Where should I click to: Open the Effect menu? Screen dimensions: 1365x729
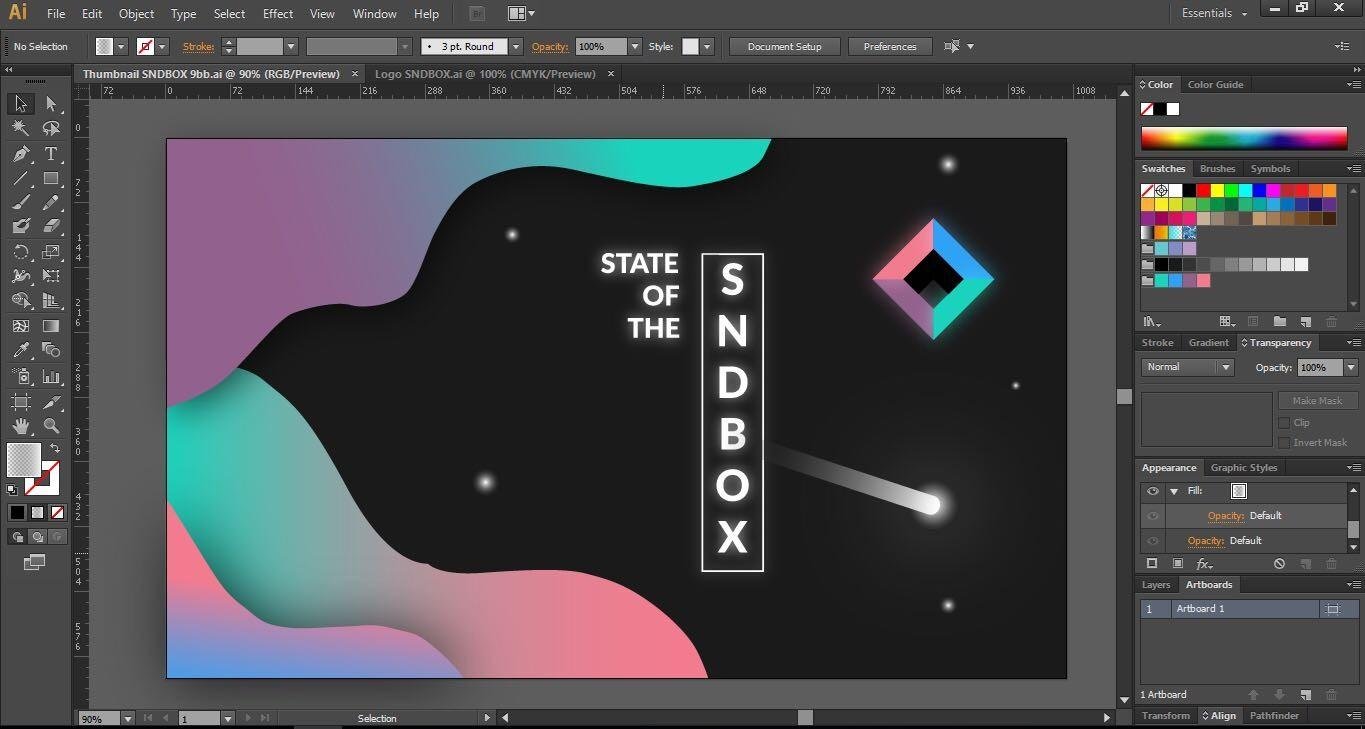pos(278,14)
